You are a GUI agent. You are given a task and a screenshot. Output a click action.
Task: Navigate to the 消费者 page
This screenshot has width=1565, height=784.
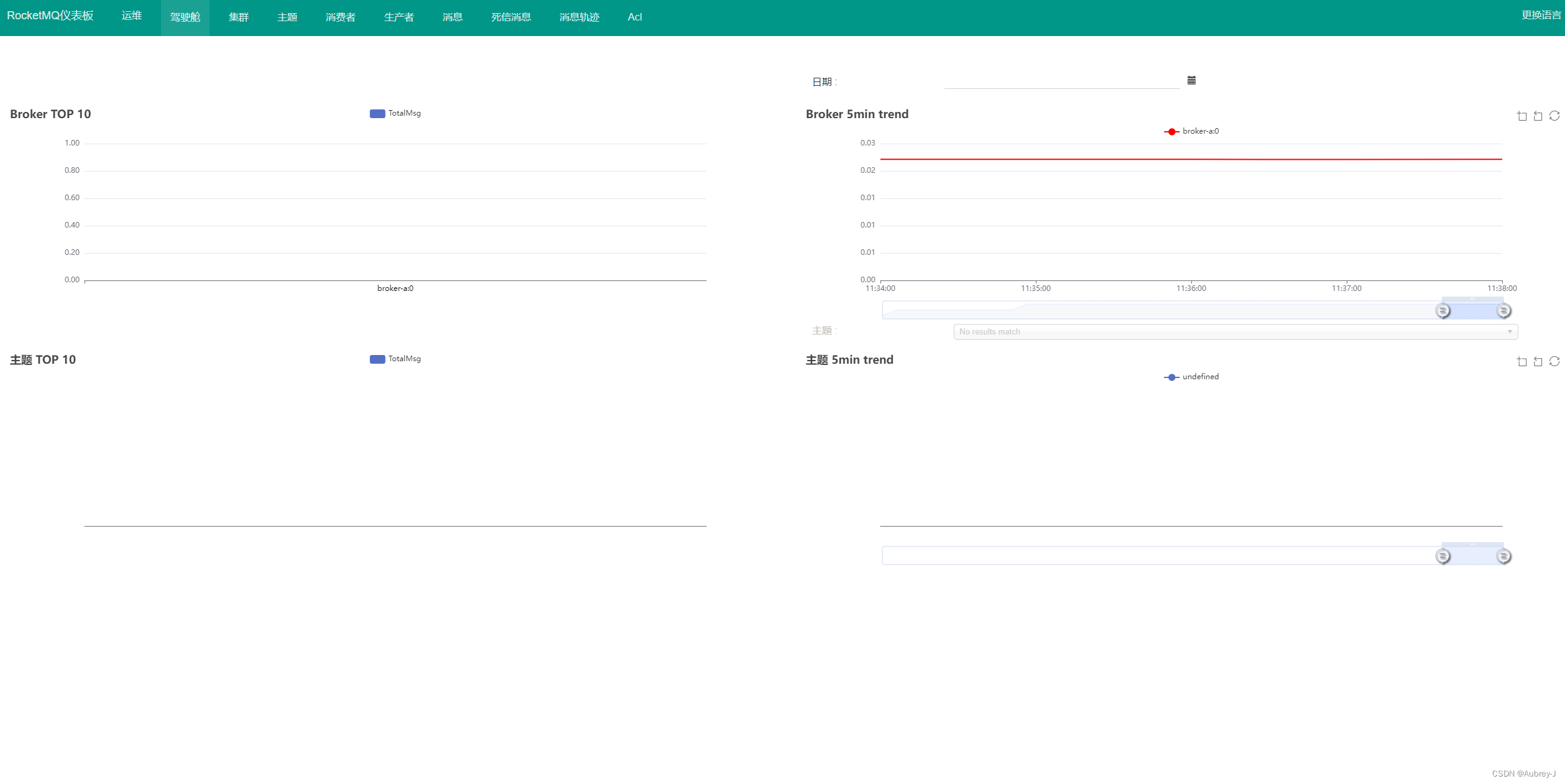click(339, 17)
